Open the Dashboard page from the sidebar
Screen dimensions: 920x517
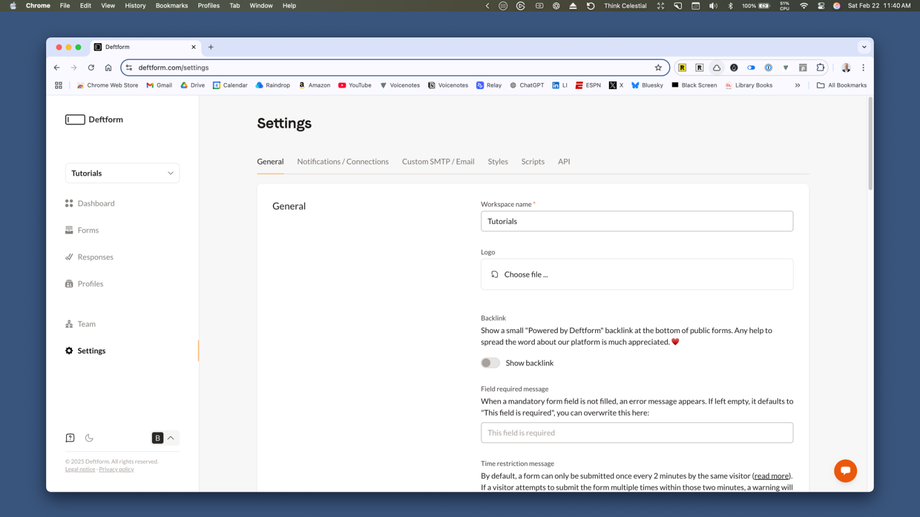point(90,203)
